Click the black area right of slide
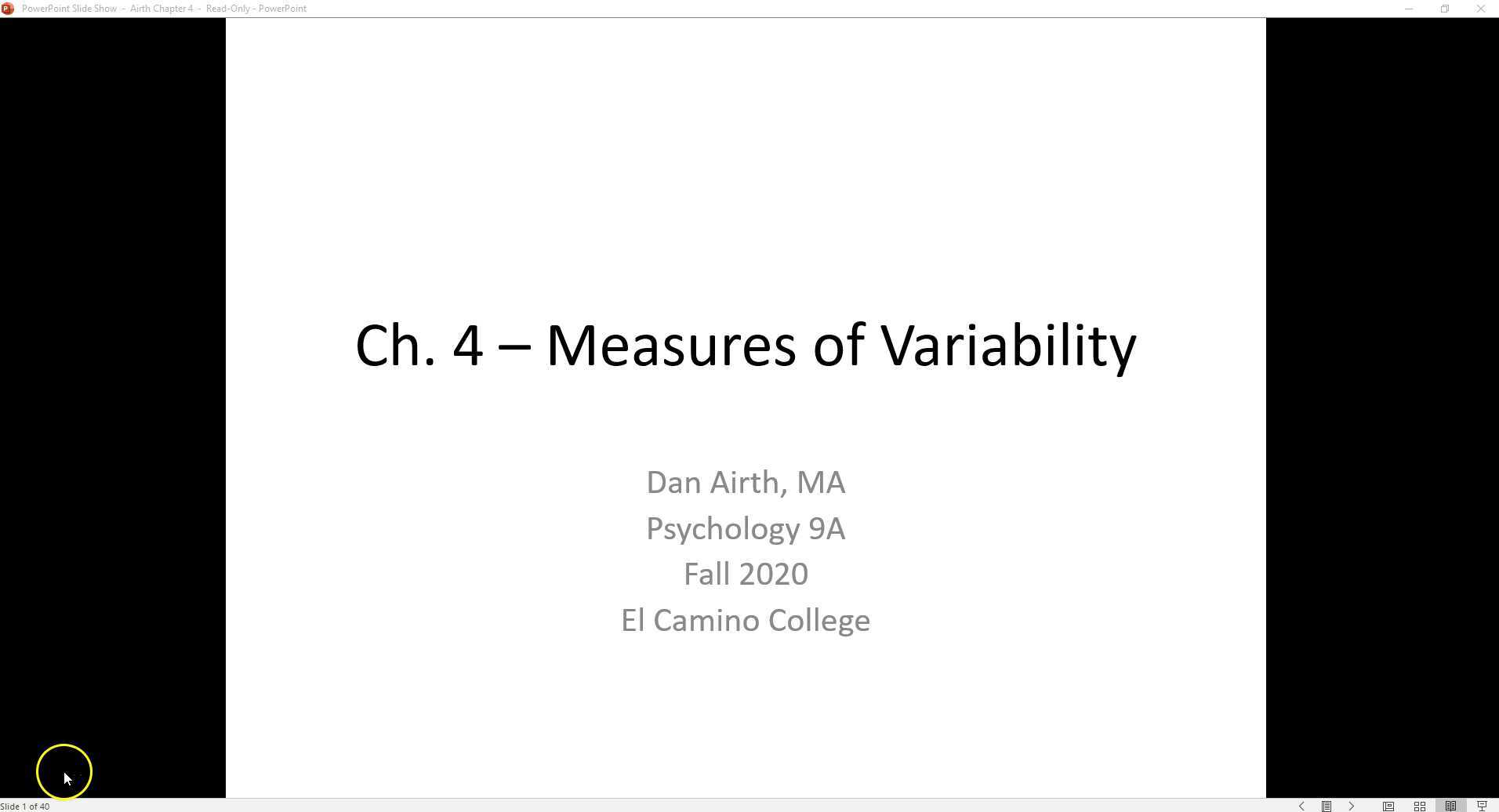The image size is (1499, 812). 1382,392
